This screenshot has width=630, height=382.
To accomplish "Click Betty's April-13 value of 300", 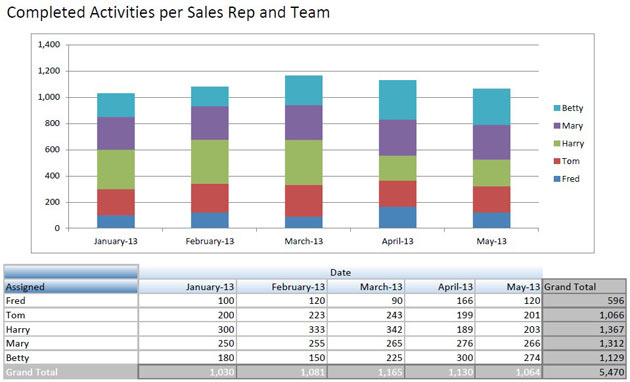I will (440, 357).
